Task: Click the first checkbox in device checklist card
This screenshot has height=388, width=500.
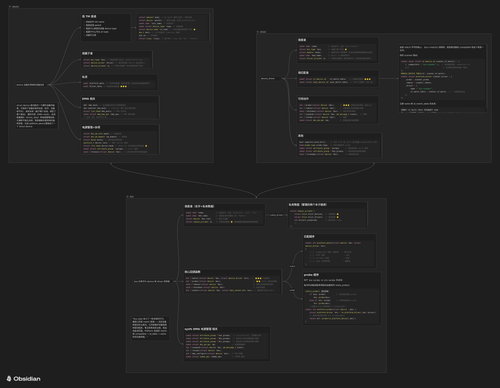Action: (x=84, y=22)
